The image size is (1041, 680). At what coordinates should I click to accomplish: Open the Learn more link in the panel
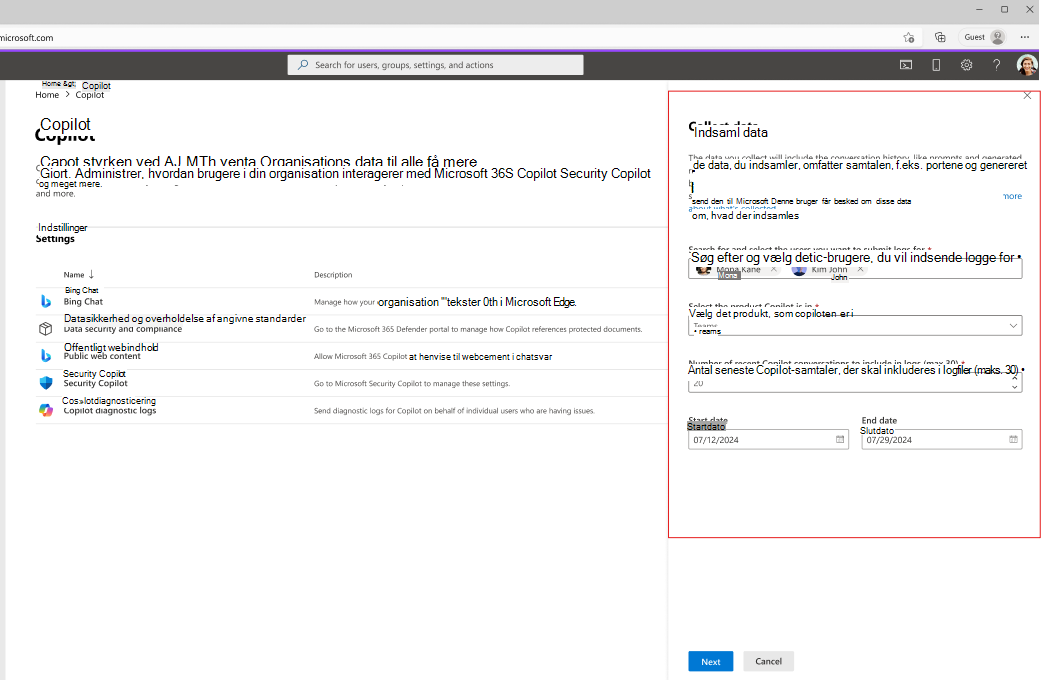[x=1012, y=197]
